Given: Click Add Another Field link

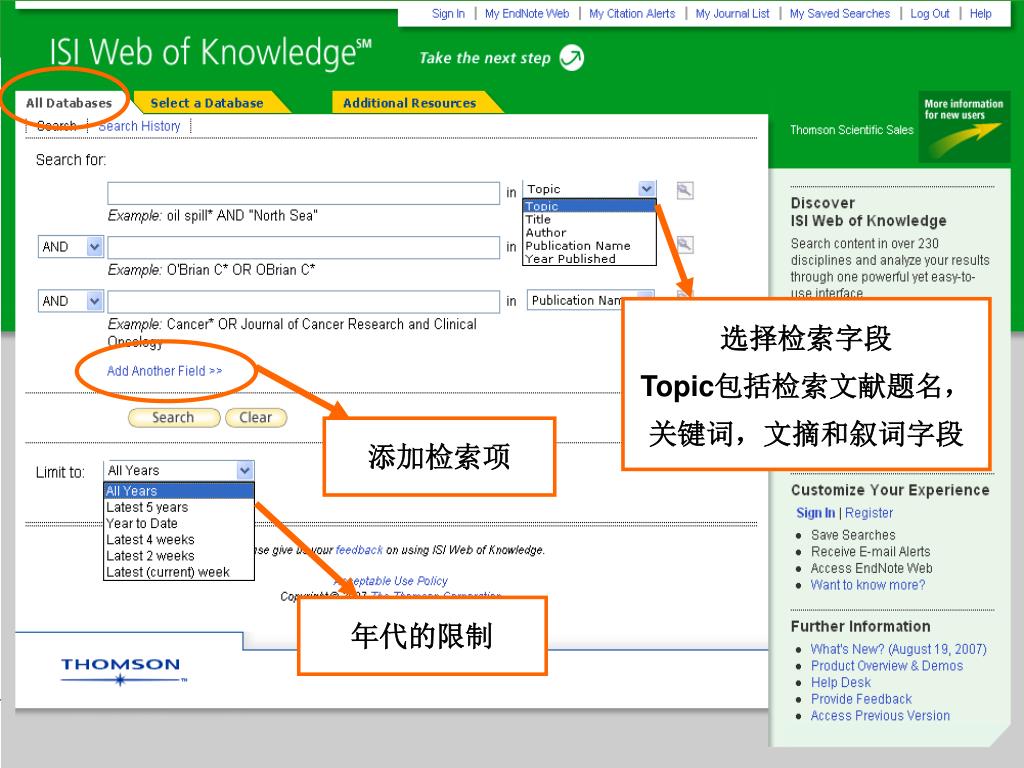Looking at the screenshot, I should (165, 371).
